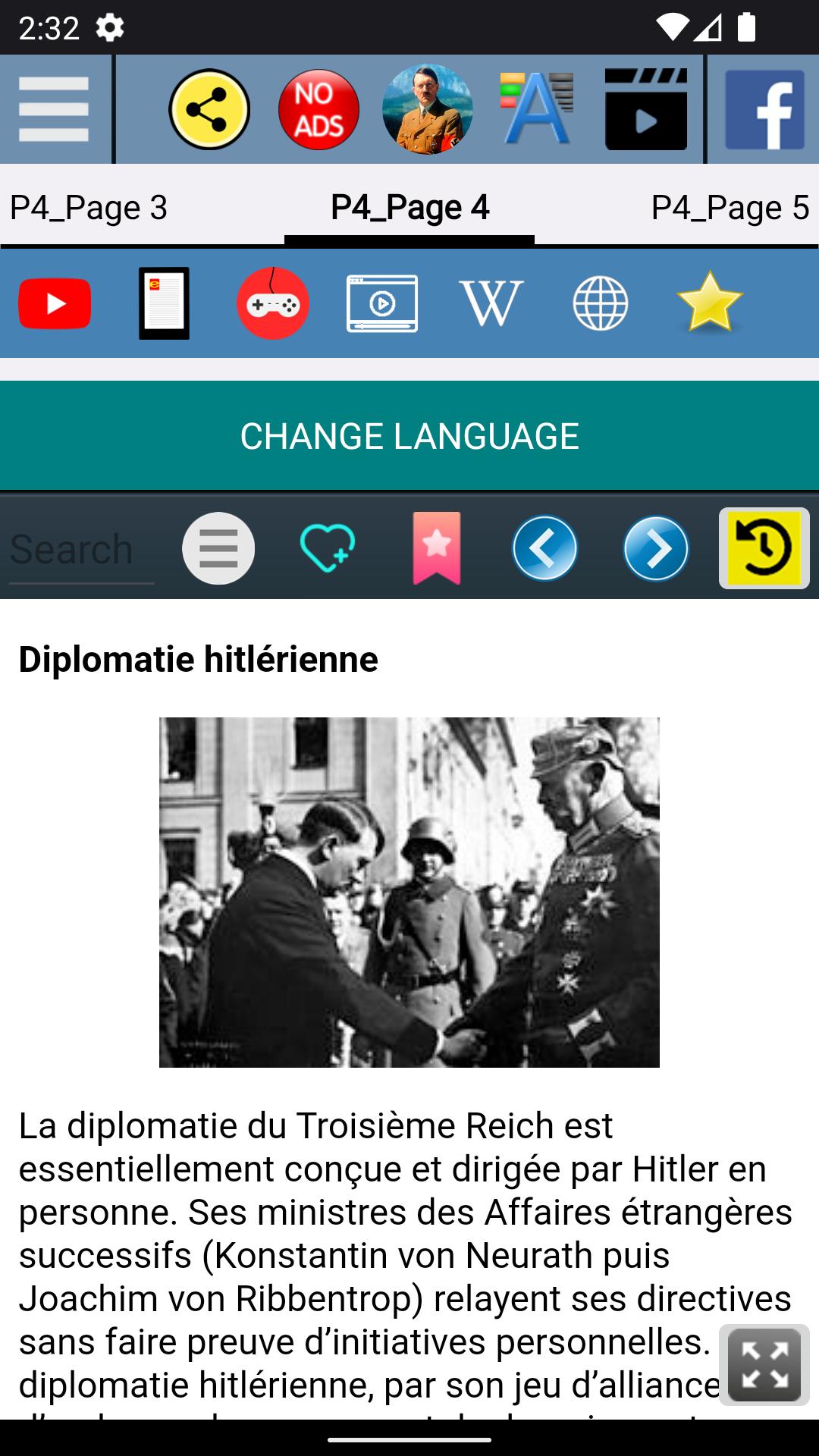Open the Facebook icon
The width and height of the screenshot is (819, 1456).
[x=764, y=109]
